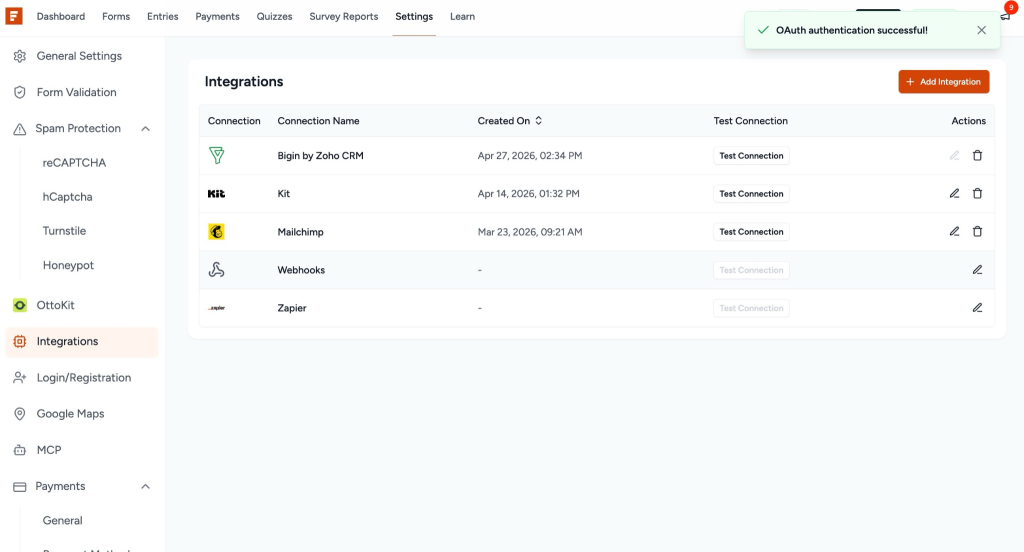Open the Learn tab

click(462, 16)
